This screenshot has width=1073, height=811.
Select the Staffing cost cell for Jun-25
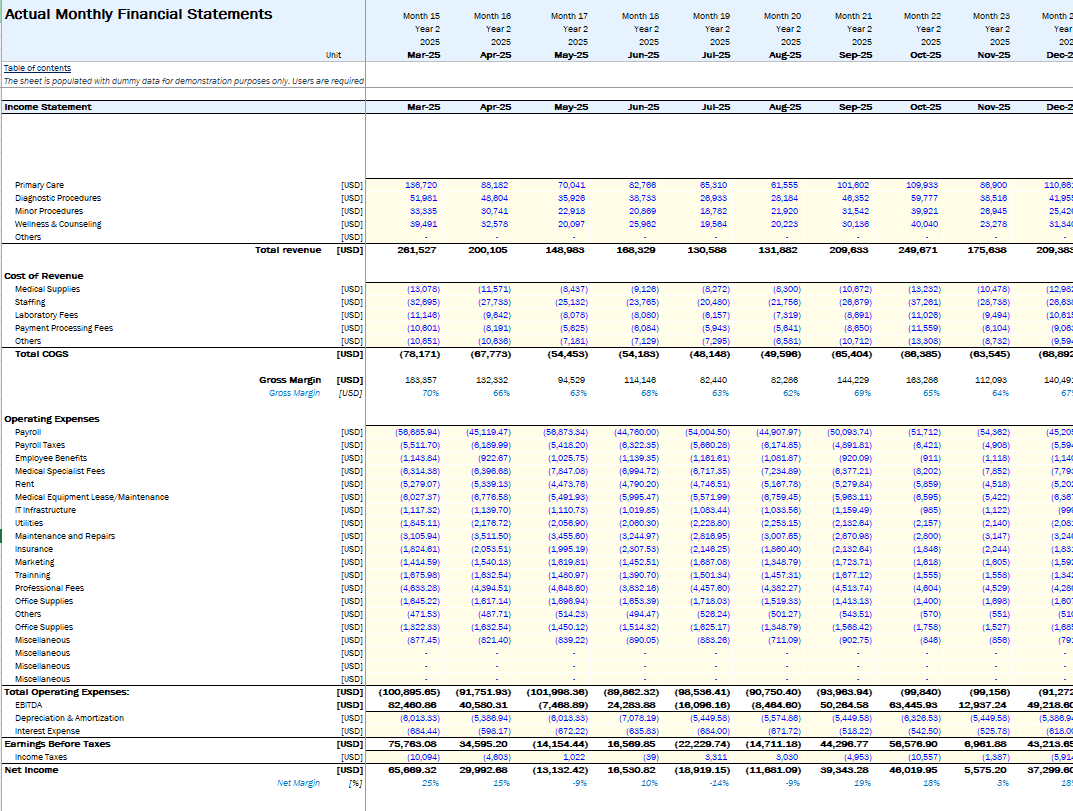tap(641, 302)
